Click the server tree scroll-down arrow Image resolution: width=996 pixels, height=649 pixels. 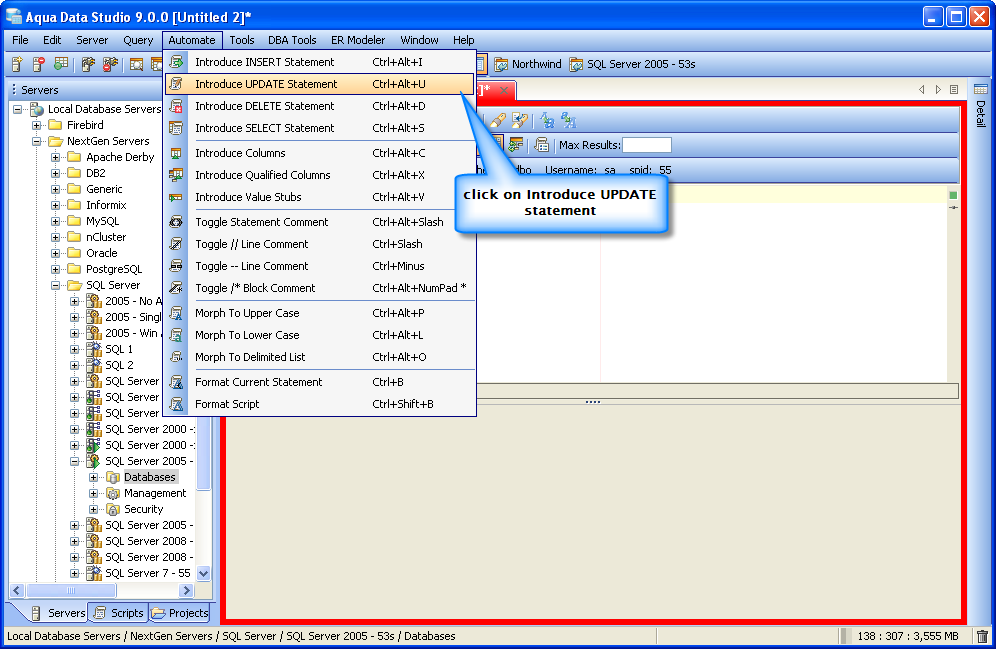(x=203, y=573)
